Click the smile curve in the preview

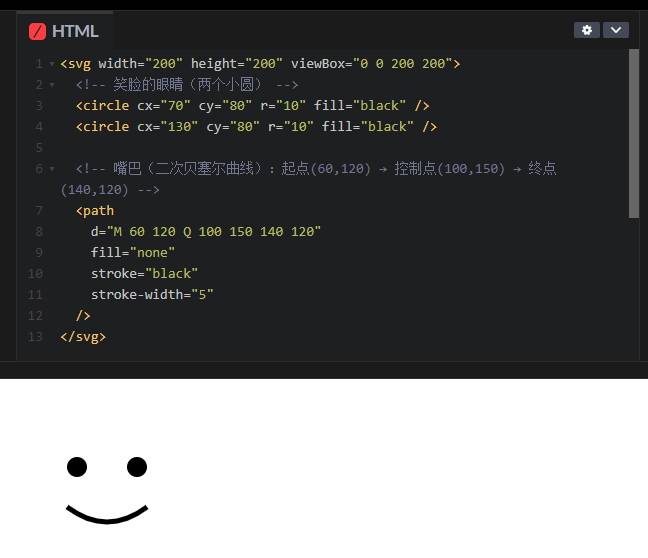pos(107,515)
